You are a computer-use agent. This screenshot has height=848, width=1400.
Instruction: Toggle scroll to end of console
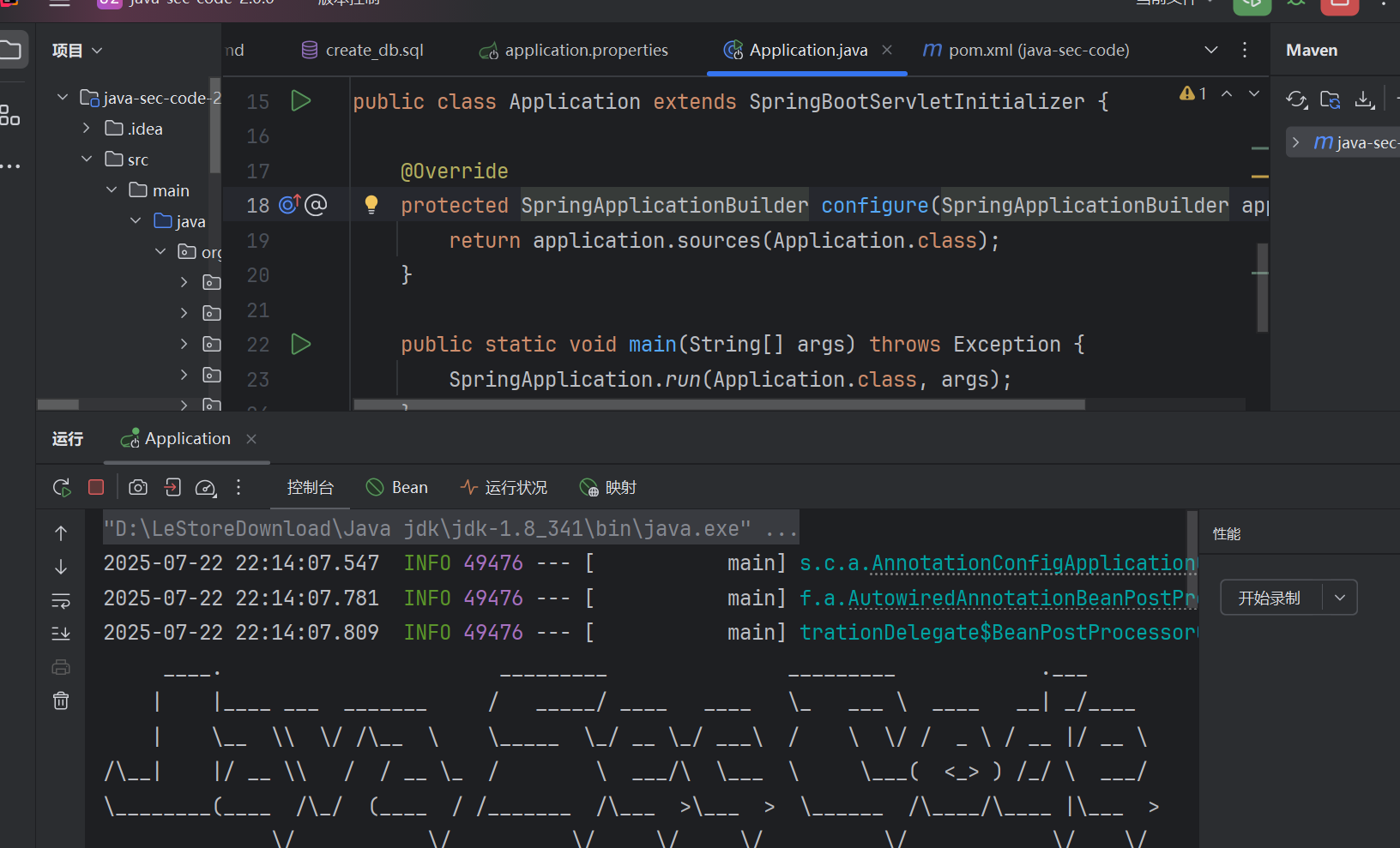pyautogui.click(x=61, y=634)
